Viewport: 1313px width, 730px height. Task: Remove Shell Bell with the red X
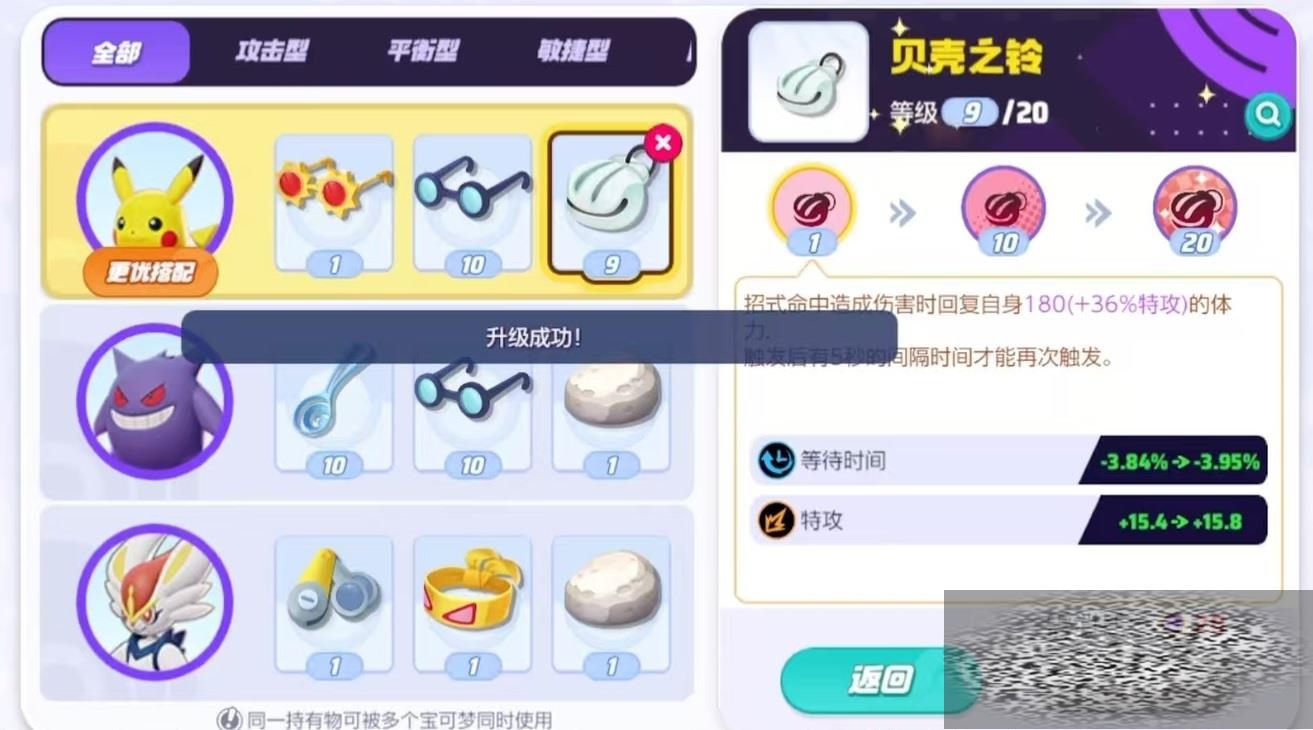pos(661,143)
